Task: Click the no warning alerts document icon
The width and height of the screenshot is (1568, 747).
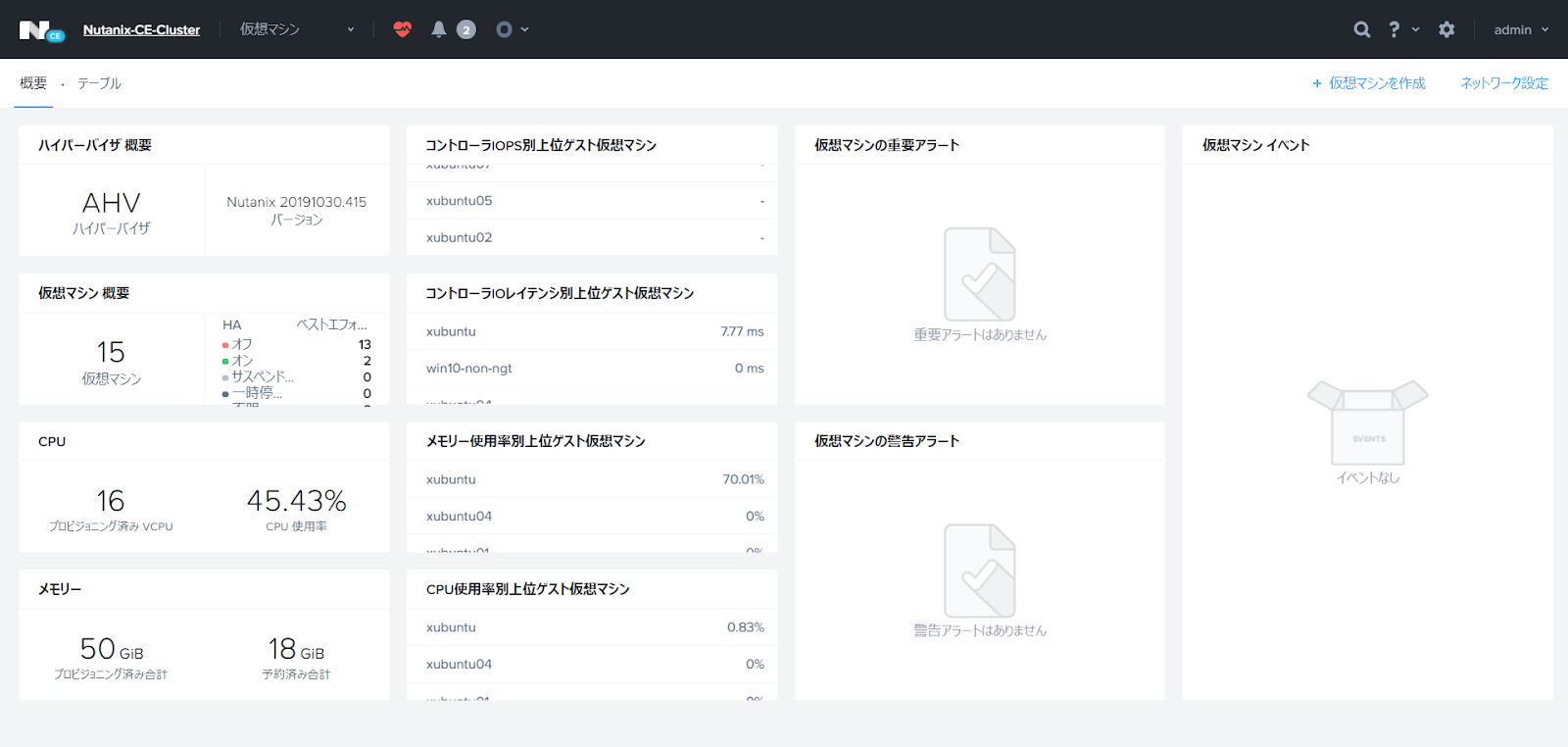Action: pyautogui.click(x=979, y=571)
